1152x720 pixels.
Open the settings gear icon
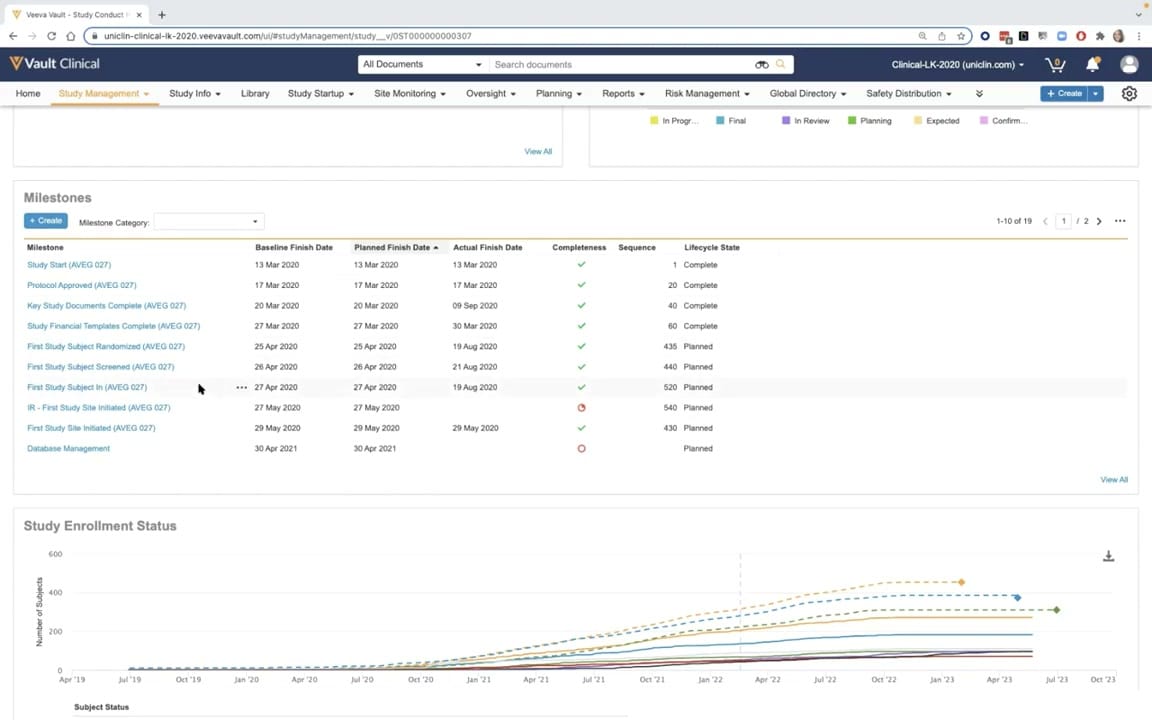(1129, 94)
